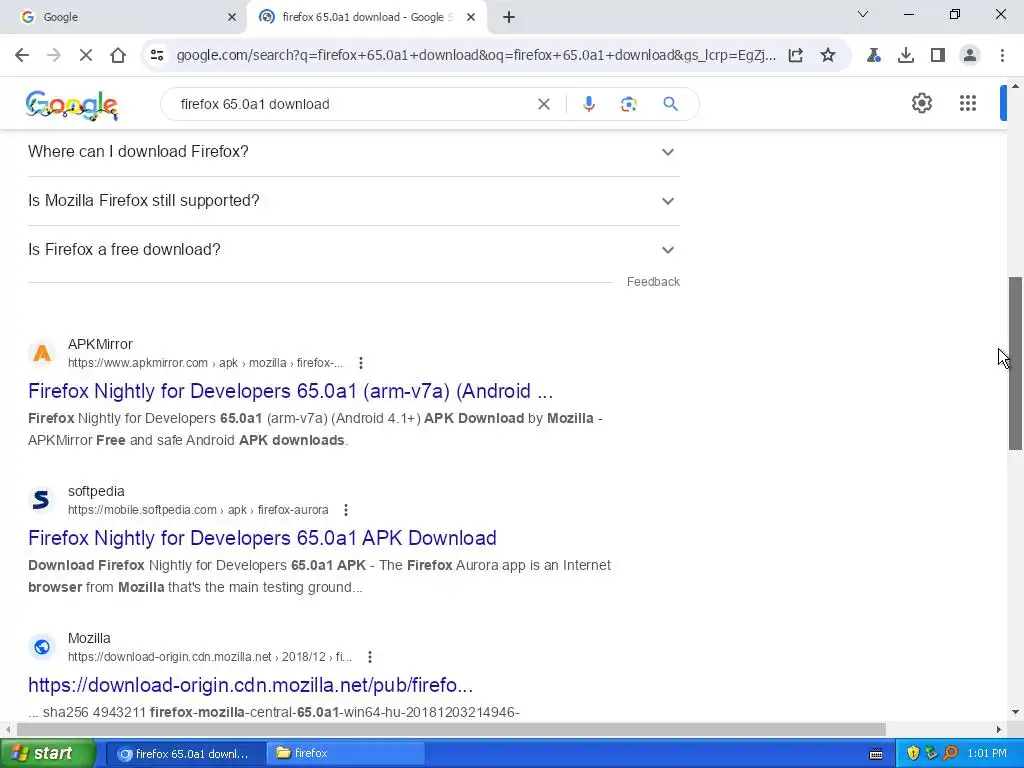Toggle the side panel
This screenshot has height=768, width=1024.
pyautogui.click(x=938, y=55)
